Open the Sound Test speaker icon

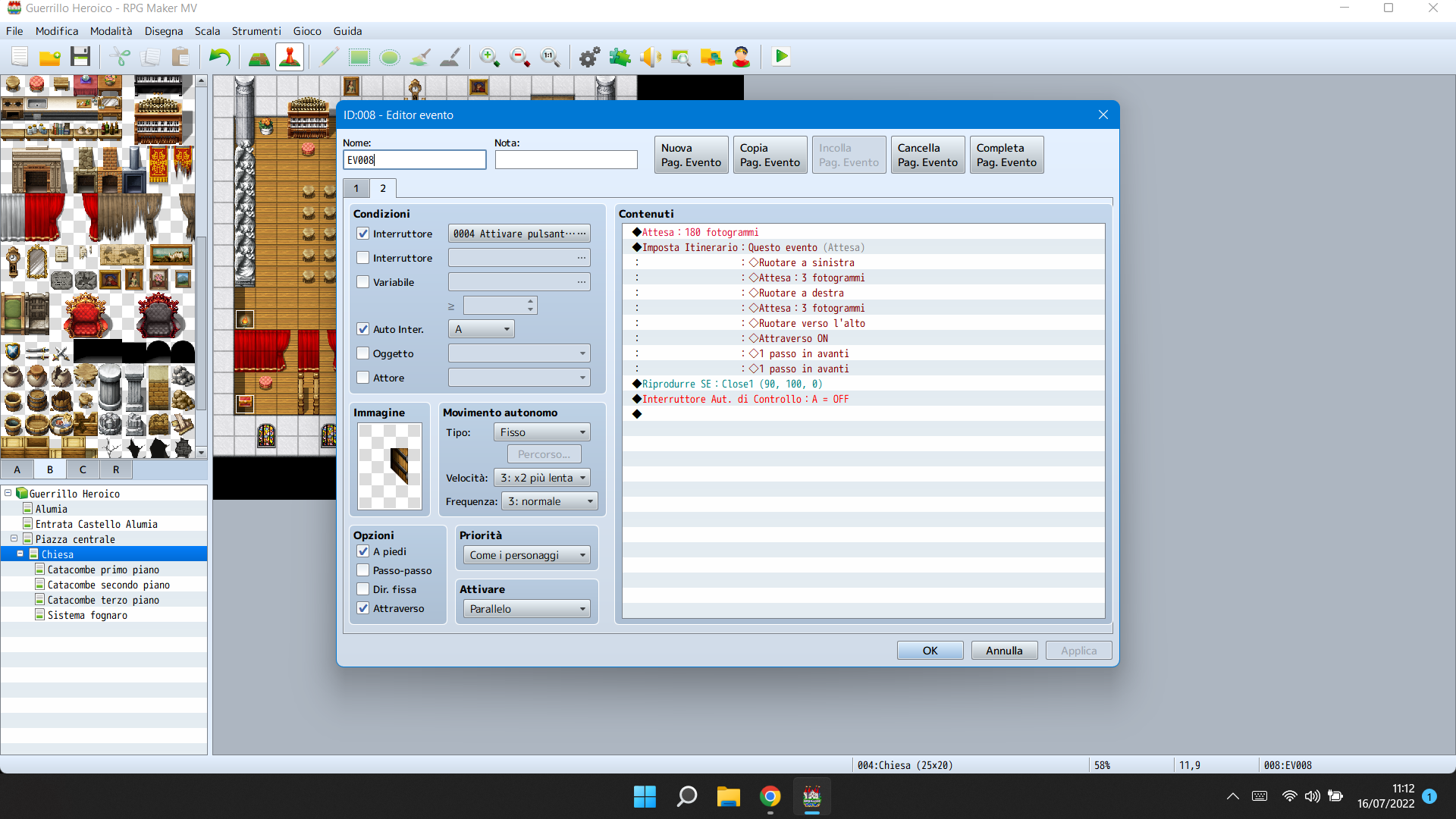click(x=650, y=57)
